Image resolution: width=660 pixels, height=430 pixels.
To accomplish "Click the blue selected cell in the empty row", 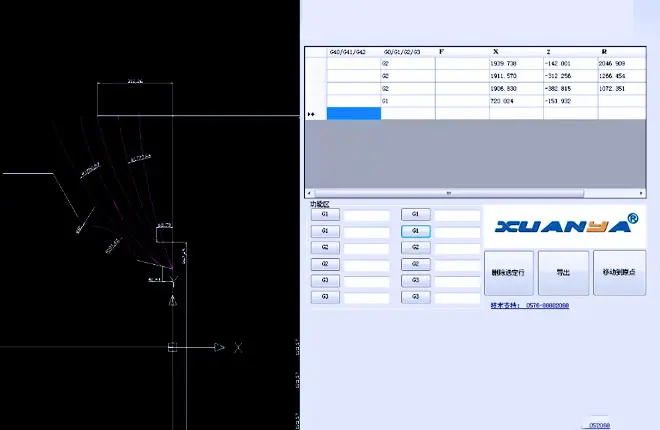I will pyautogui.click(x=354, y=114).
